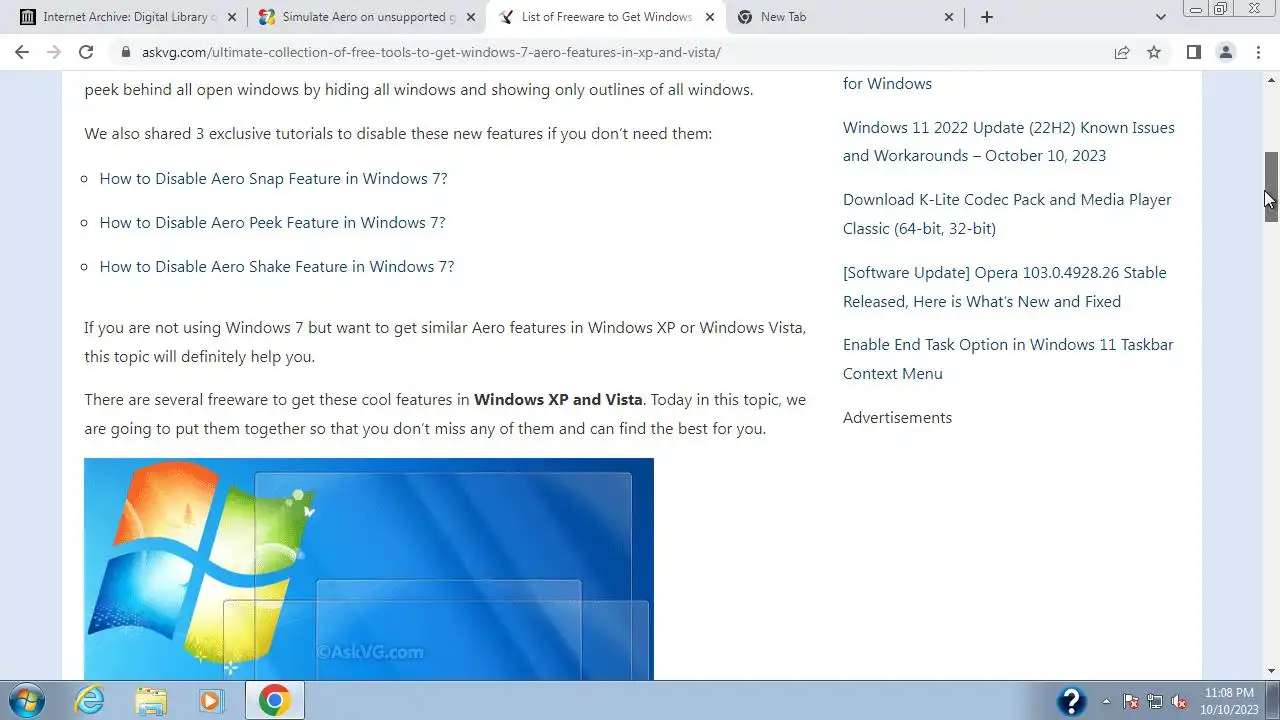Screen dimensions: 1280x720
Task: Open How to Disable Aero Snap link
Action: pos(273,178)
